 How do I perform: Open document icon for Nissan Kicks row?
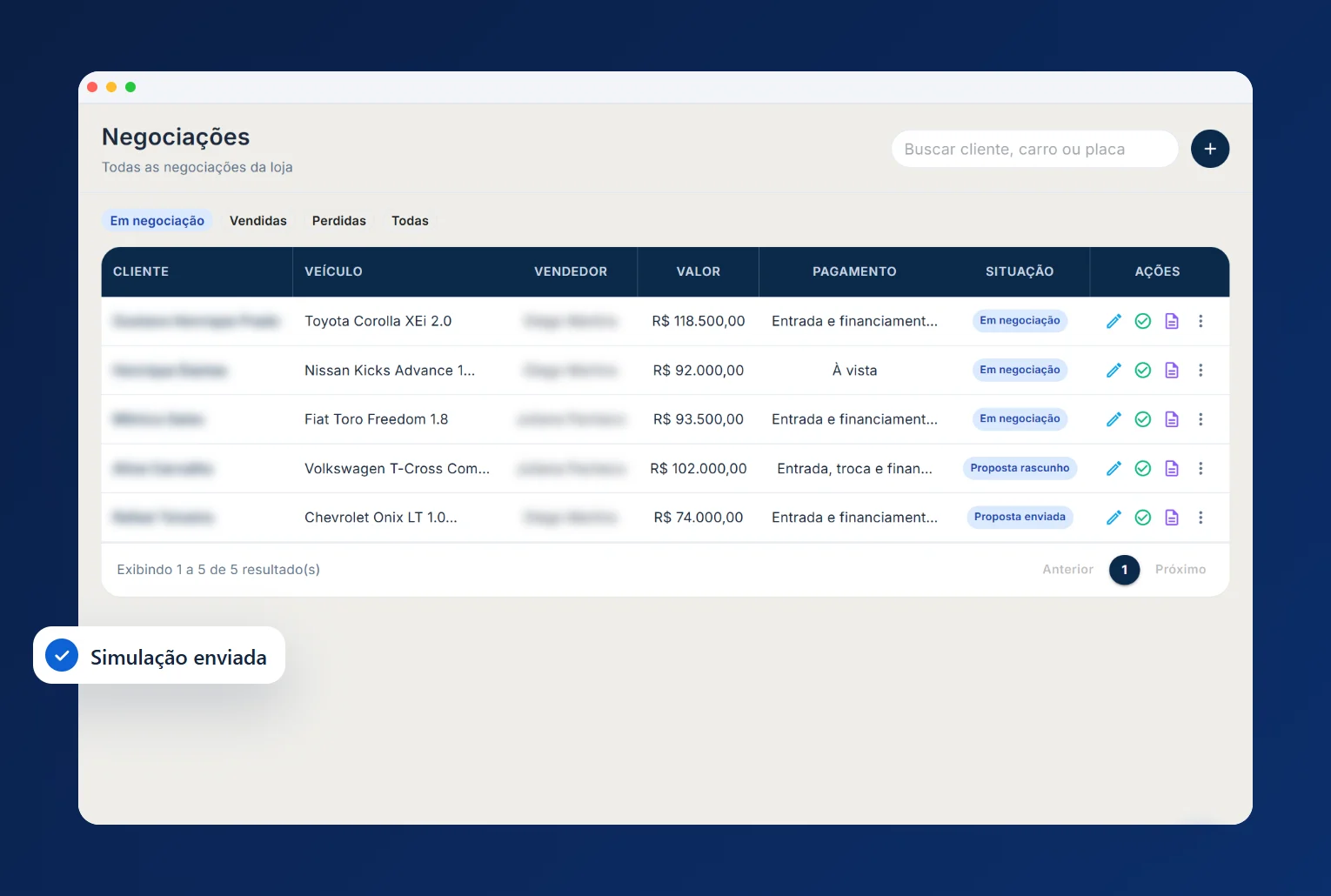1172,371
